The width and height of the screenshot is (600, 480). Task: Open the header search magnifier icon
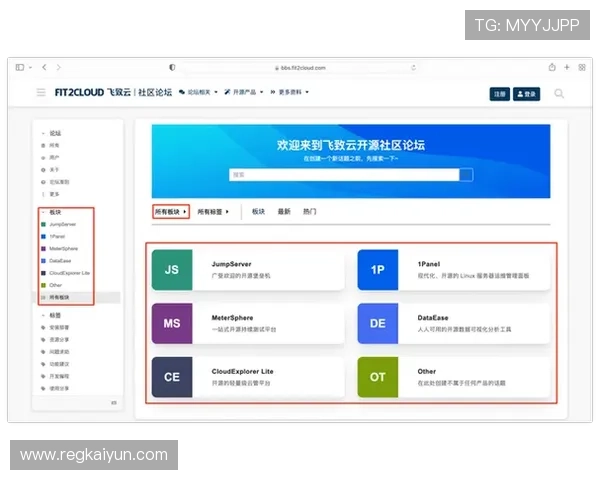coord(559,93)
